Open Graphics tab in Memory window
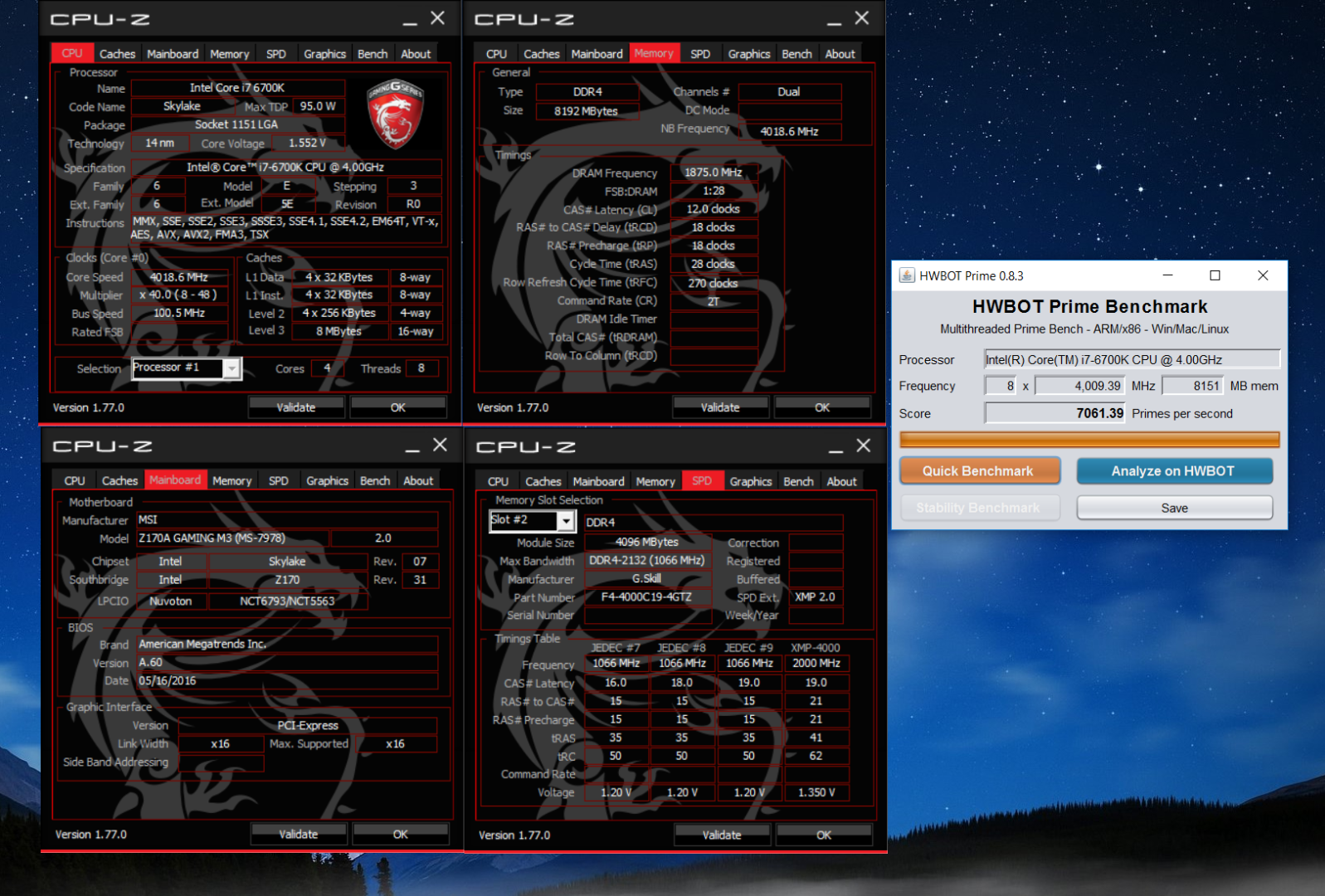 pos(749,54)
